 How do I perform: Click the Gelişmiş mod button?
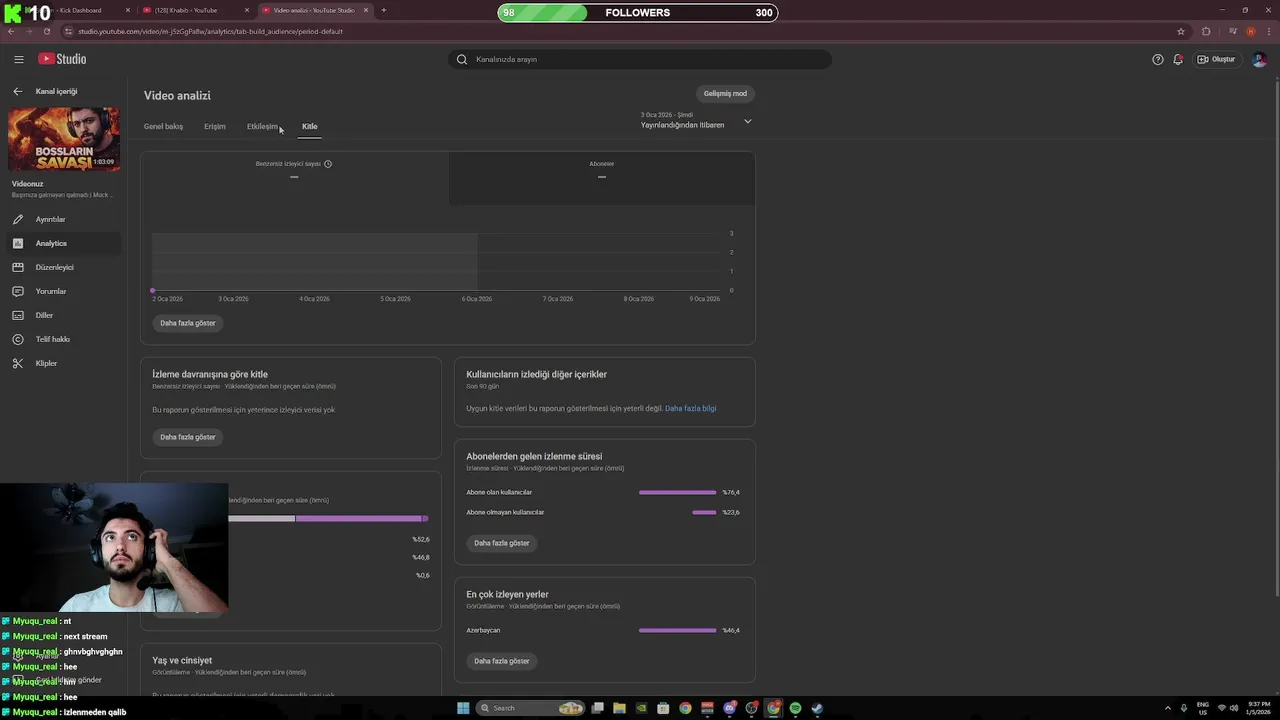pyautogui.click(x=725, y=94)
